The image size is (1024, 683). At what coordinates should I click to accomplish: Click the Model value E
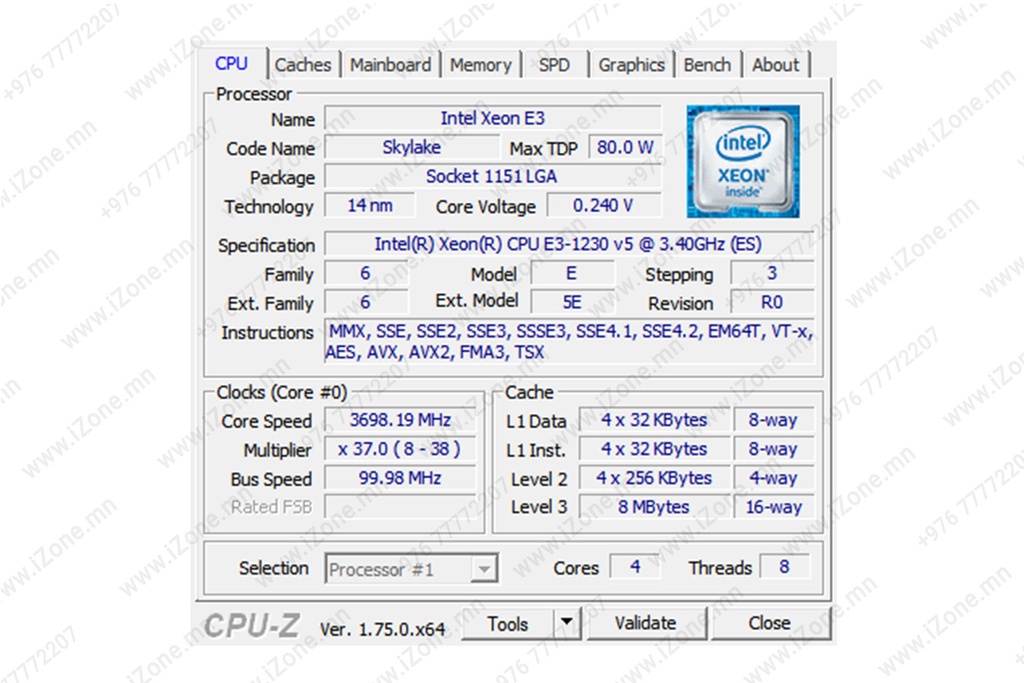pyautogui.click(x=572, y=274)
